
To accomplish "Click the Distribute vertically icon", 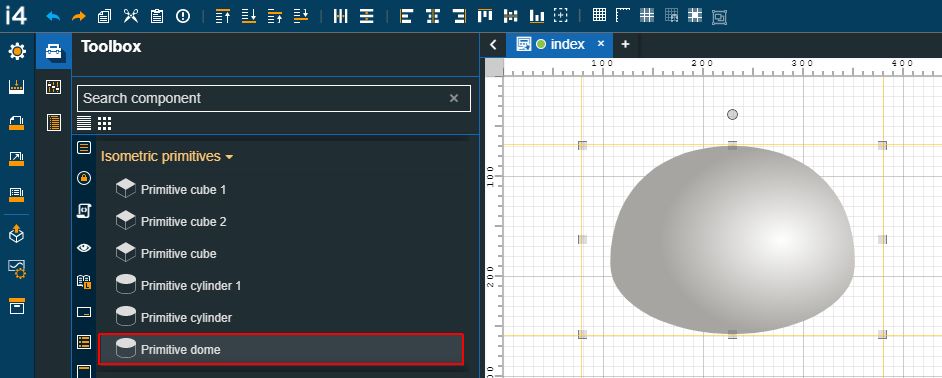I will tap(366, 16).
